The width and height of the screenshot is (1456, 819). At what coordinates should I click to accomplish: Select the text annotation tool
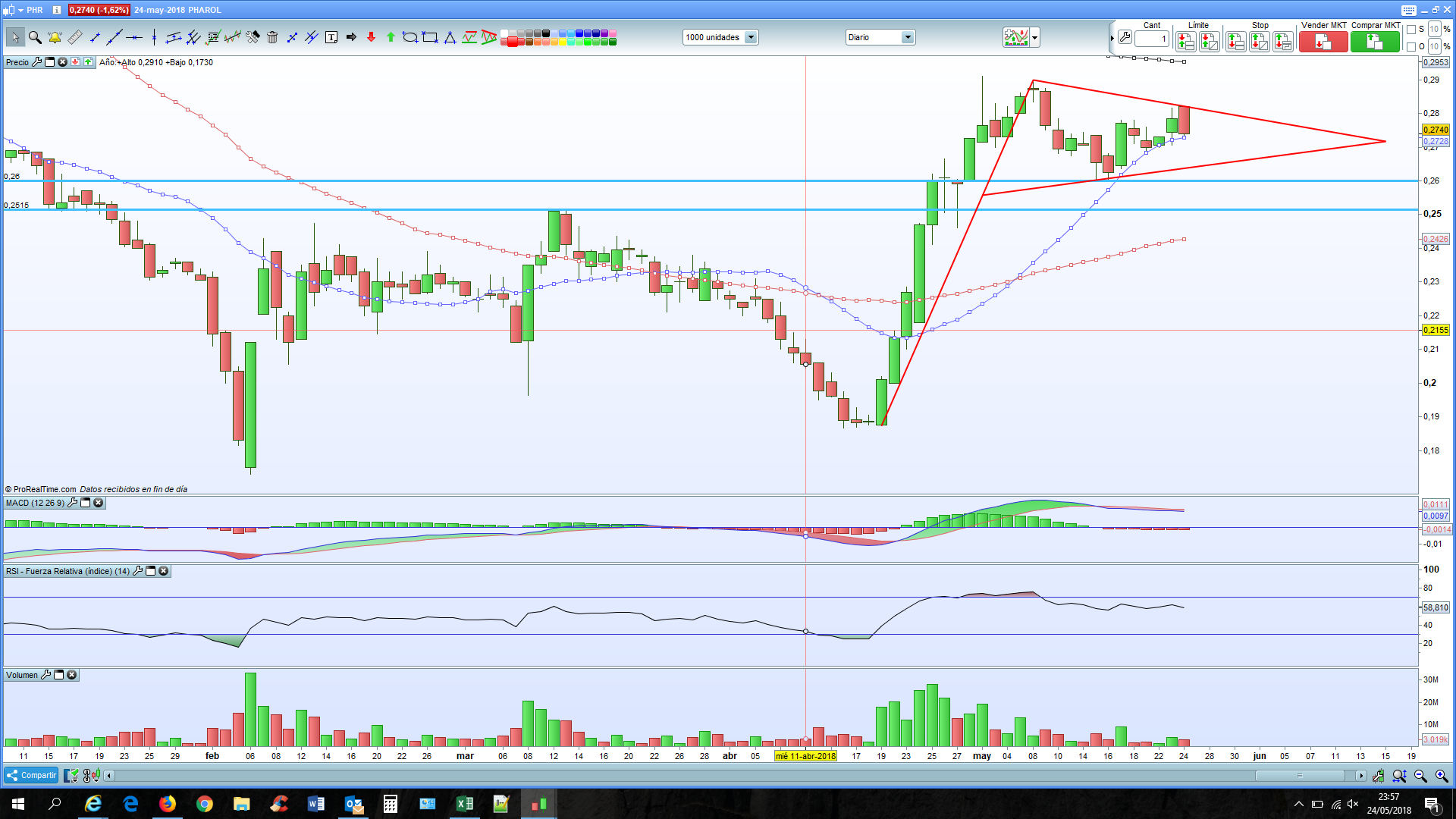[331, 37]
